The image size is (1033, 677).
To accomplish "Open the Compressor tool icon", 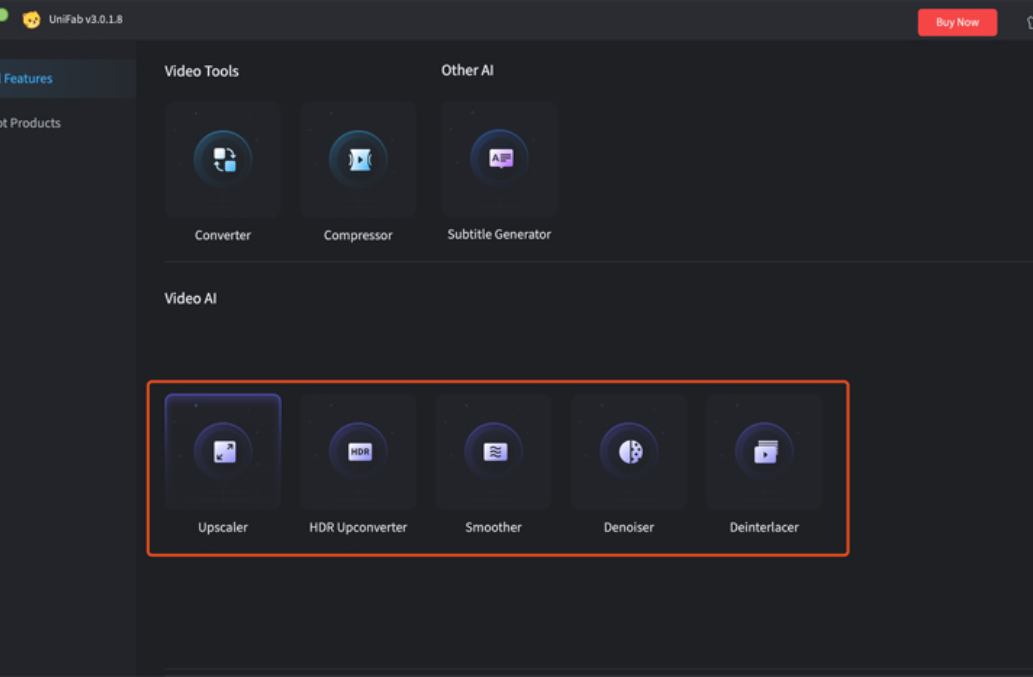I will pos(358,159).
